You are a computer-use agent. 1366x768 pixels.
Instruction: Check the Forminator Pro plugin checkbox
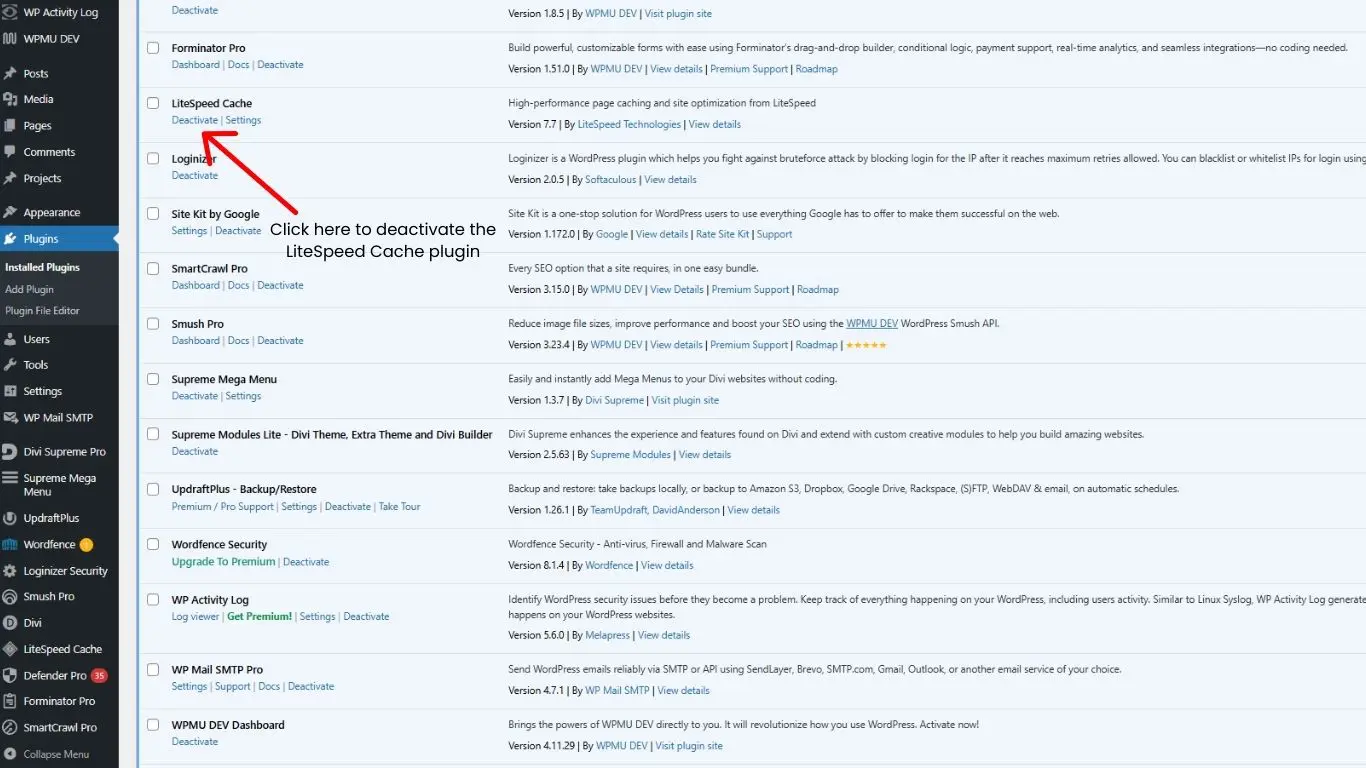click(153, 47)
